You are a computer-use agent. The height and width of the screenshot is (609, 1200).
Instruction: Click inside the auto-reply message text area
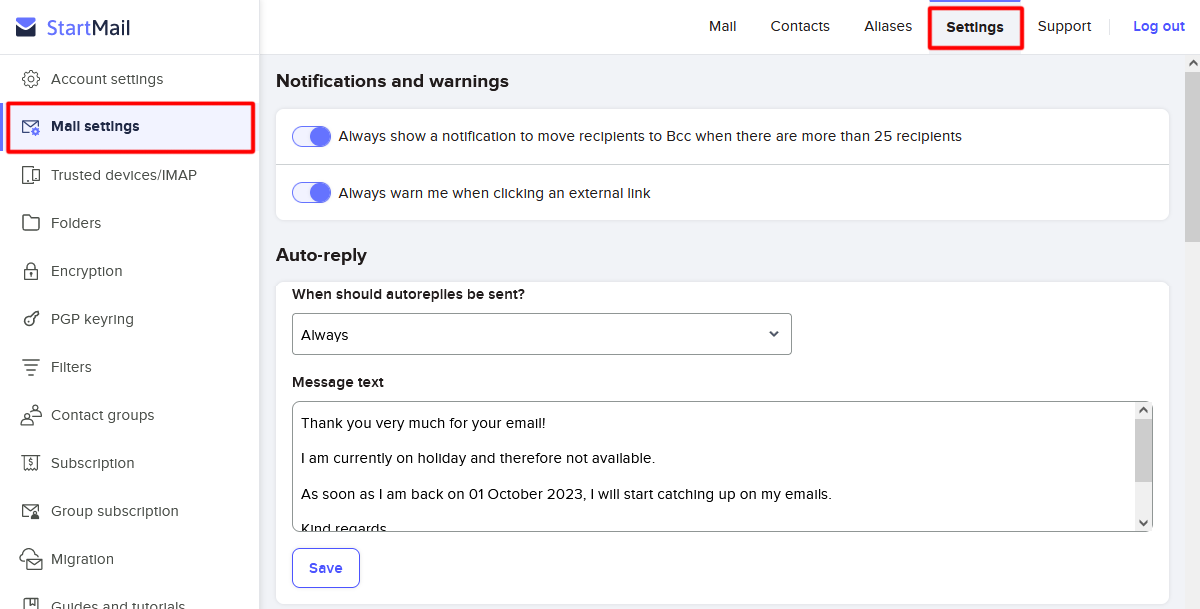714,467
